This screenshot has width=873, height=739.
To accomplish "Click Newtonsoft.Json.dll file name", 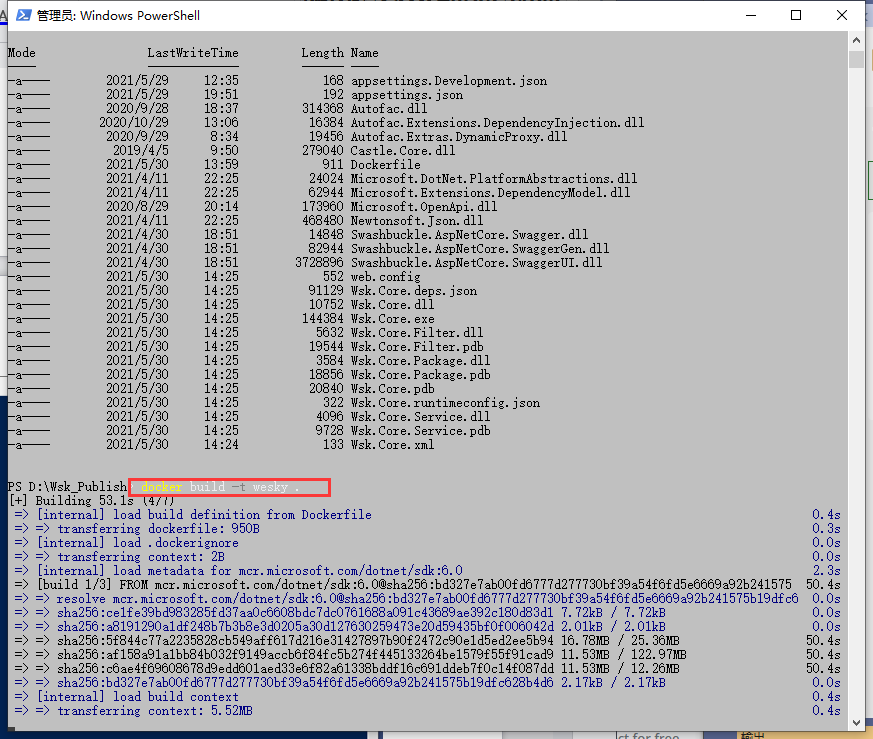I will (417, 221).
